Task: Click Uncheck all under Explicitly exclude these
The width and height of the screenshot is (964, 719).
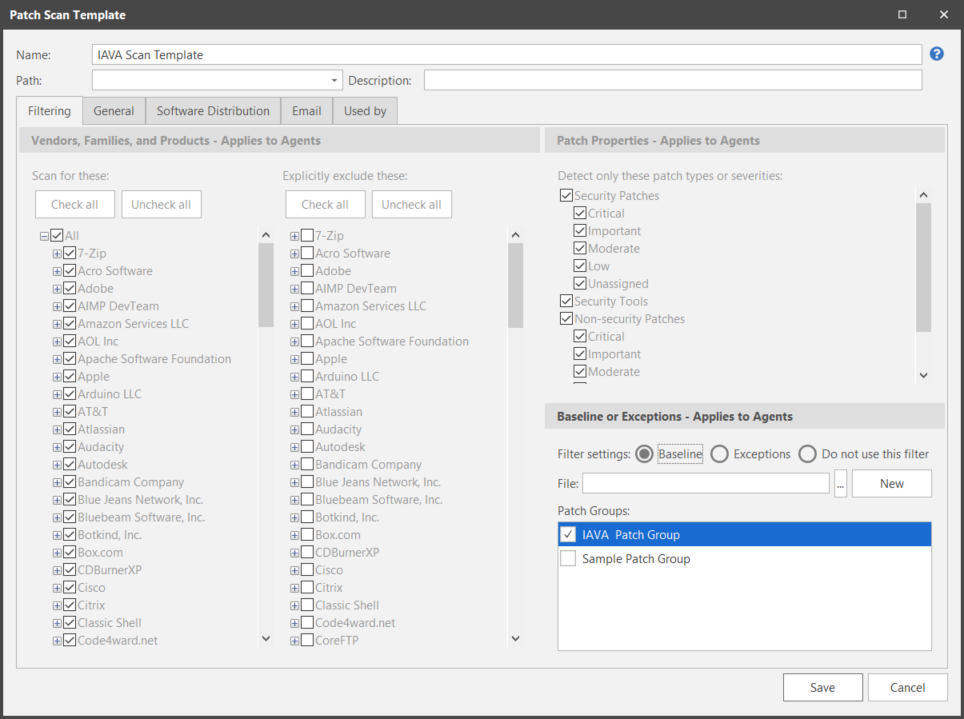Action: pyautogui.click(x=411, y=204)
